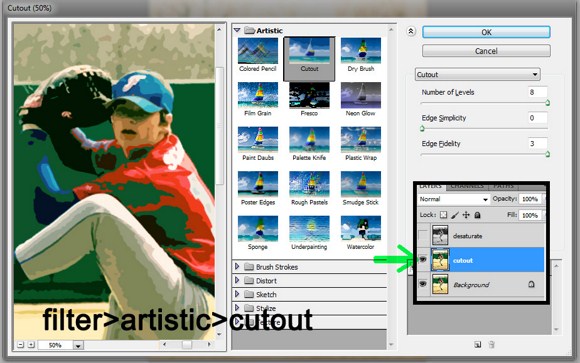Screen dimensions: 580x363
Task: Switch to the Paths tab
Action: coord(503,186)
